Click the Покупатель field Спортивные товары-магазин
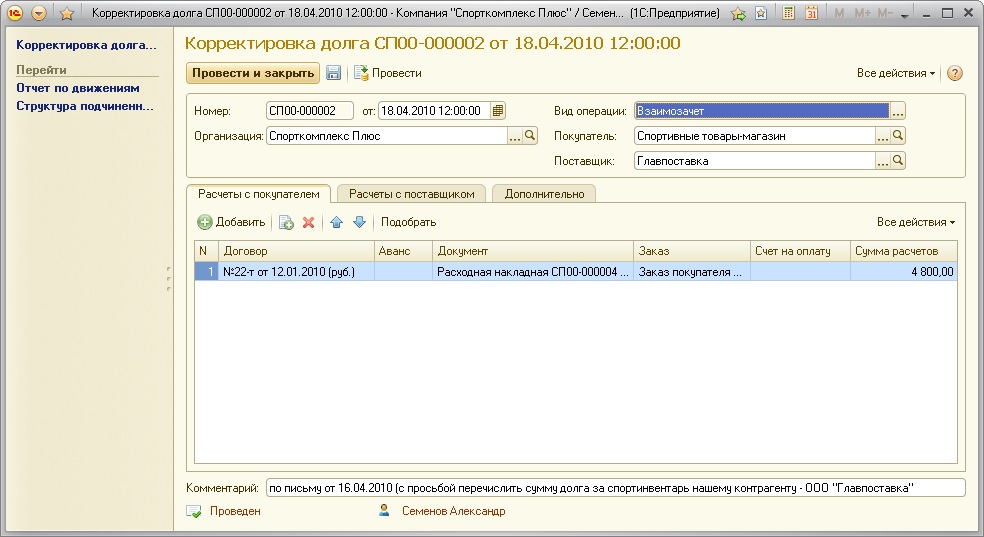 [755, 136]
